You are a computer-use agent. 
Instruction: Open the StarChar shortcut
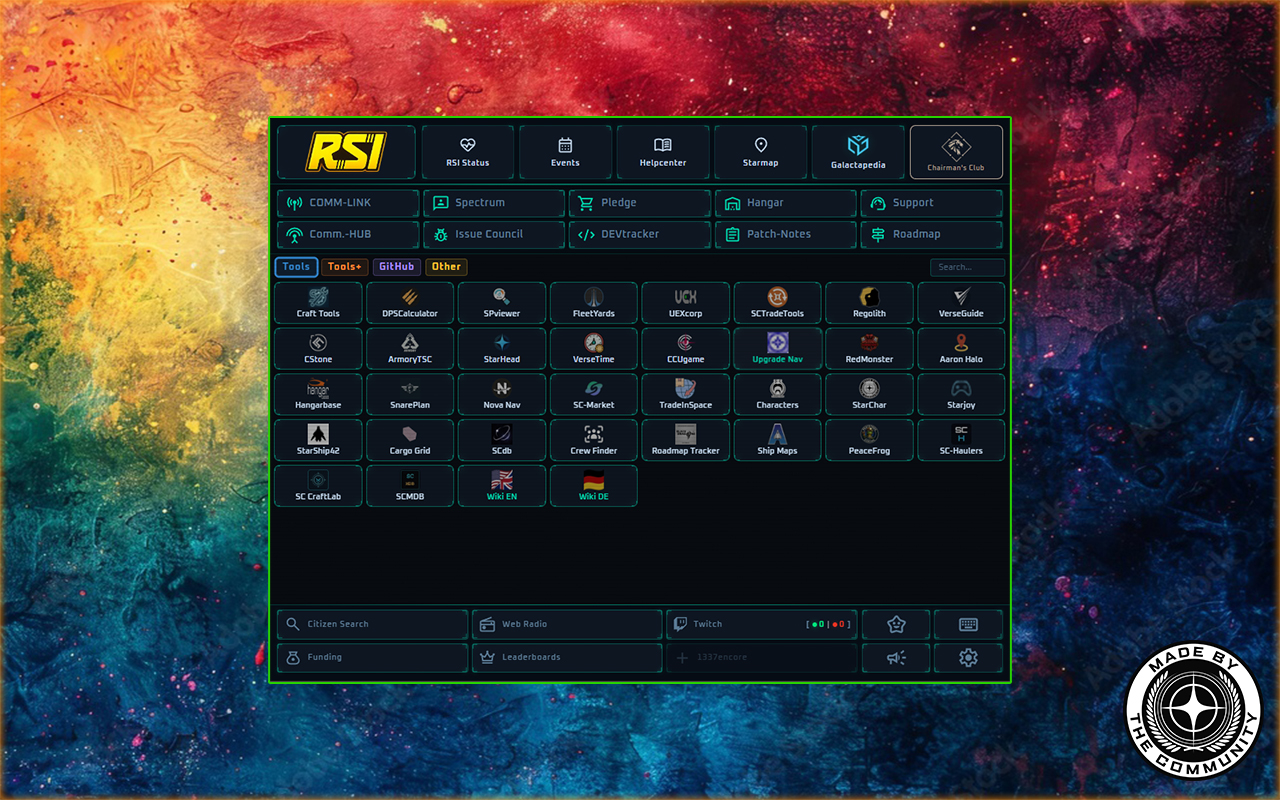870,395
